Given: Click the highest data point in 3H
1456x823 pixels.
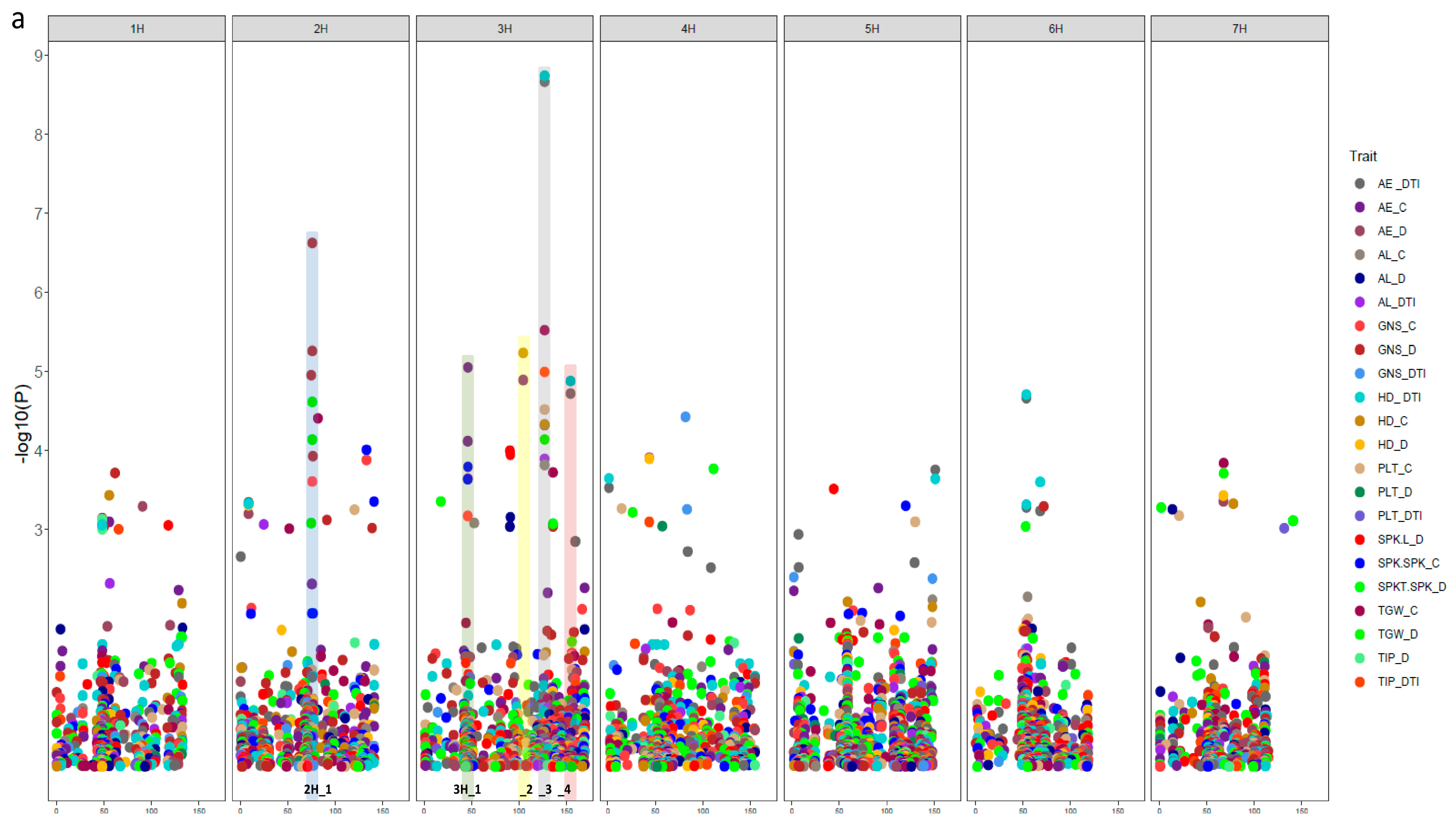Looking at the screenshot, I should pyautogui.click(x=544, y=76).
